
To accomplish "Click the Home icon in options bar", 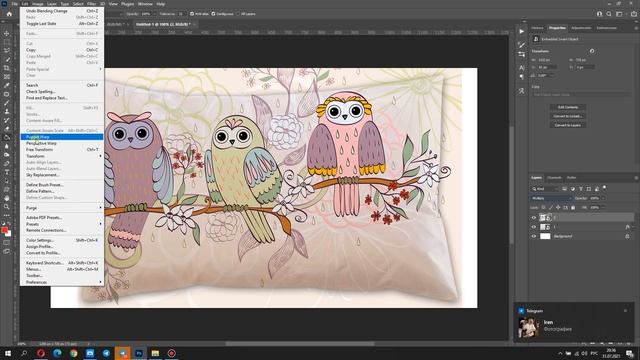I will [x=9, y=14].
